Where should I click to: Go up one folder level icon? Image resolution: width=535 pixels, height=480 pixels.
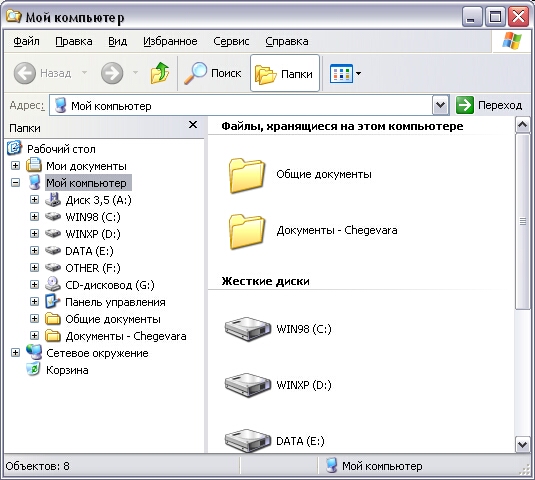[160, 73]
